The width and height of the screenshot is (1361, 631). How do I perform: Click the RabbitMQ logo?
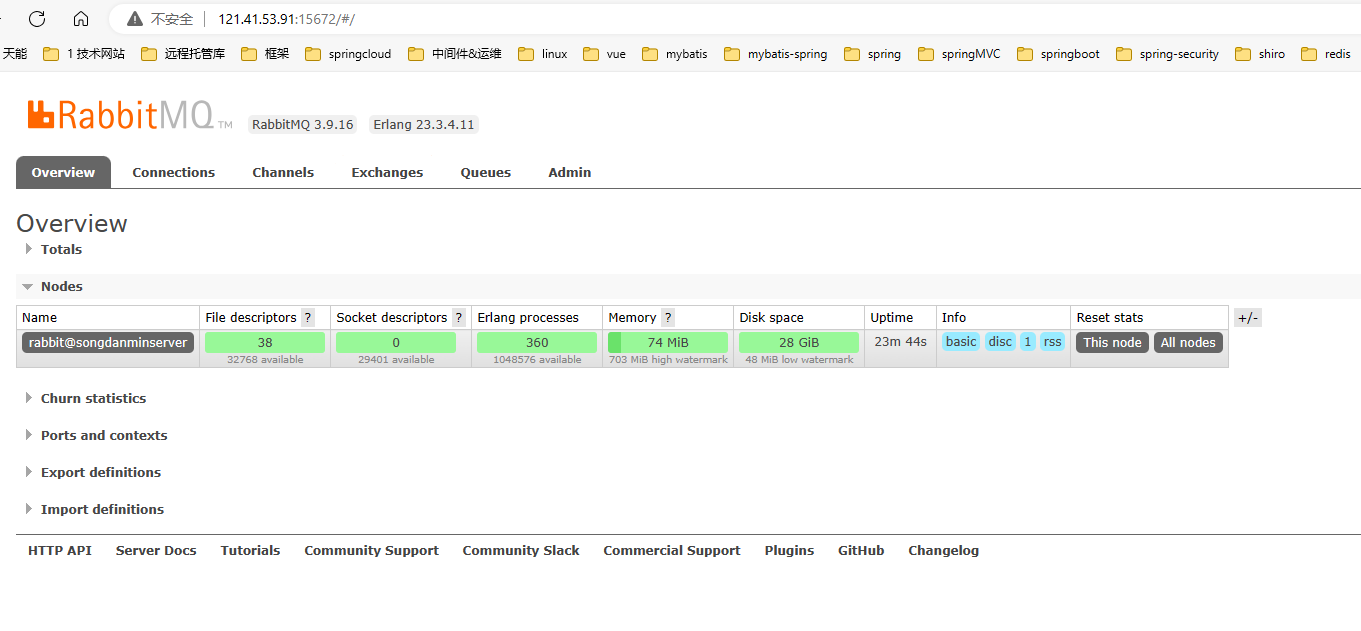[130, 115]
